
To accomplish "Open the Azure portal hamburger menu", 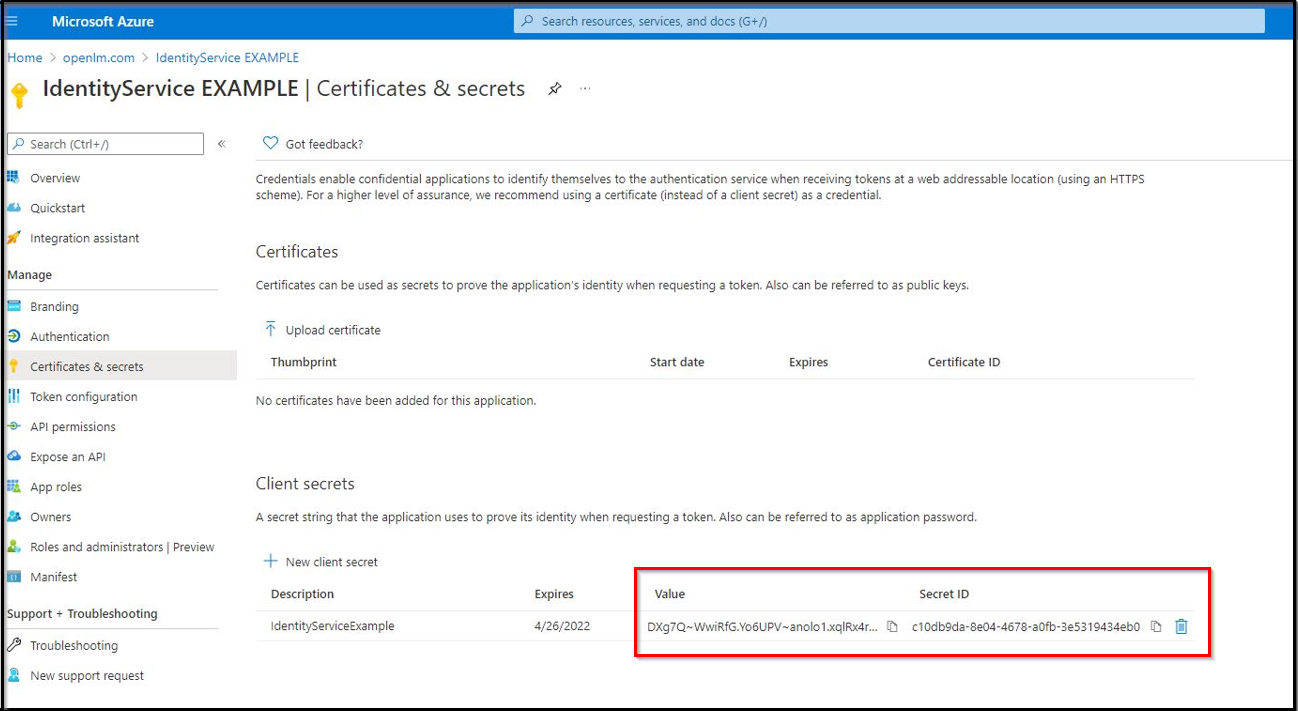I will (x=13, y=21).
